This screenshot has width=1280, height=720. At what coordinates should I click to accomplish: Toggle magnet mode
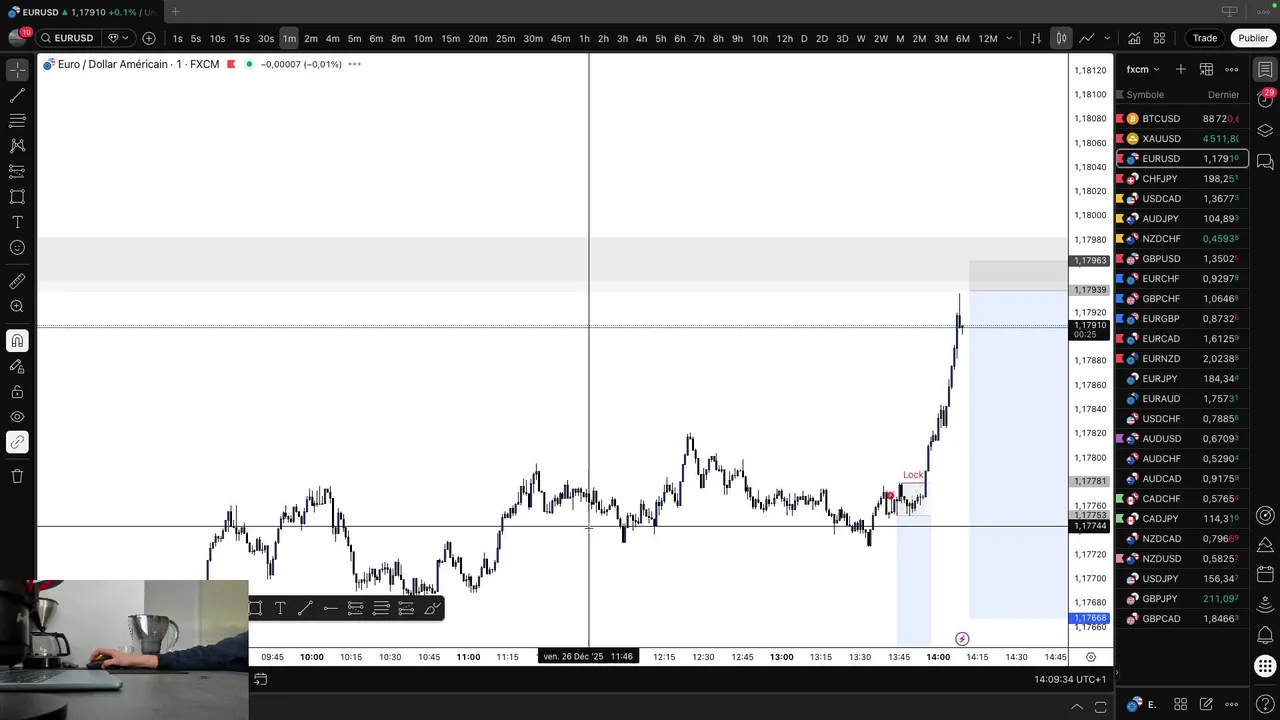click(17, 341)
